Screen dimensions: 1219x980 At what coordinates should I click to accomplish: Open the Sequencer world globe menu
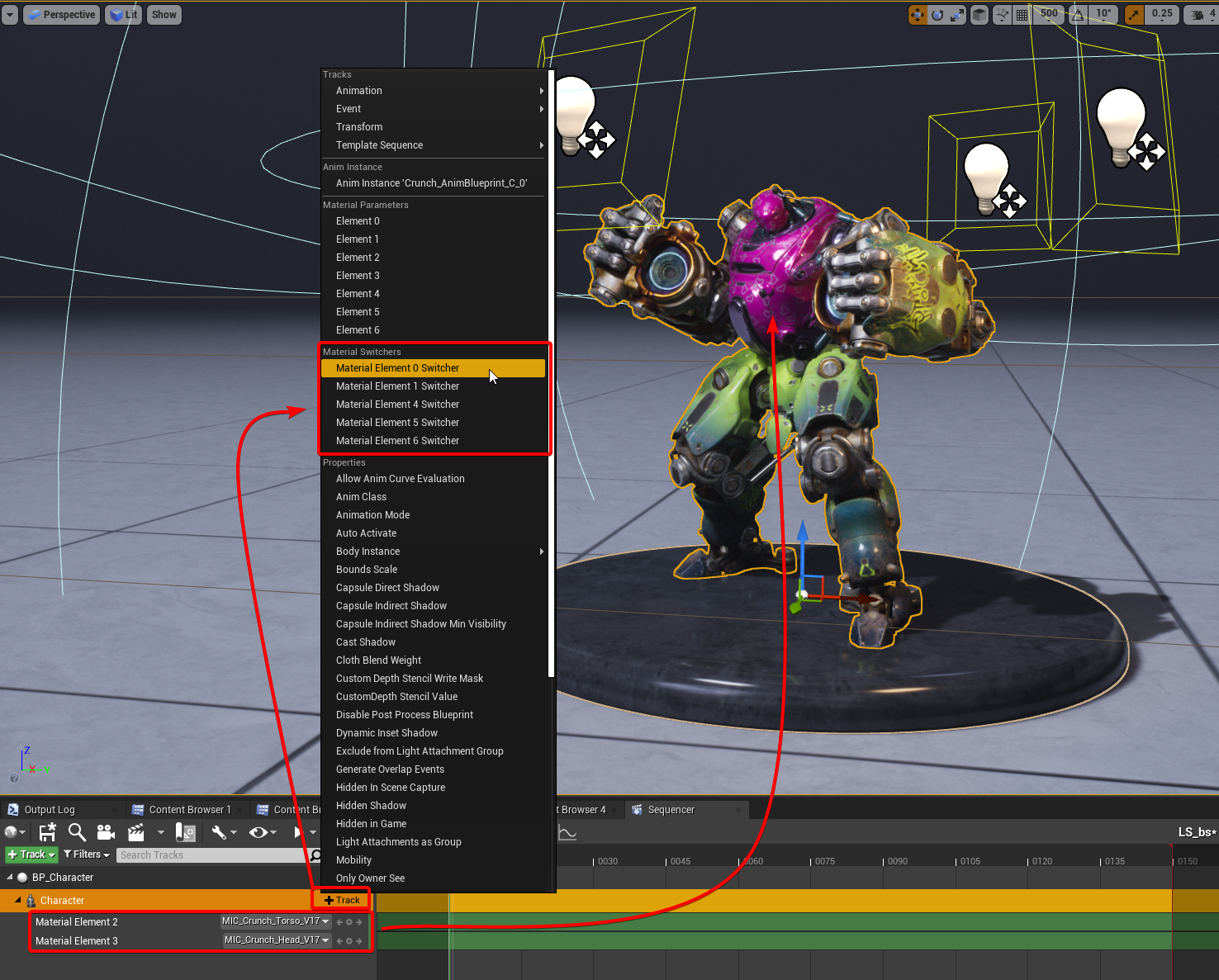(15, 832)
